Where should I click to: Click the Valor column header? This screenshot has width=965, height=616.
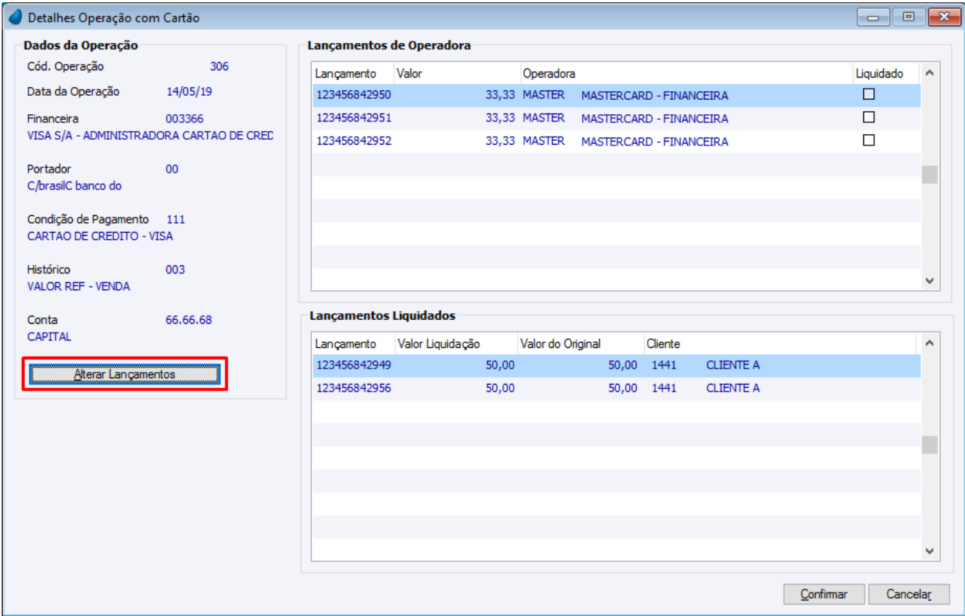[457, 73]
